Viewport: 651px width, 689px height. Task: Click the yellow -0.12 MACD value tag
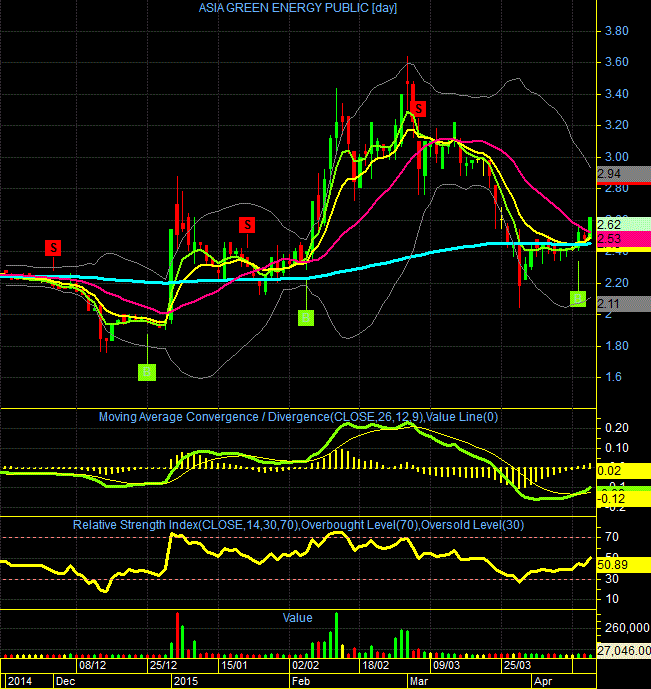(x=624, y=498)
